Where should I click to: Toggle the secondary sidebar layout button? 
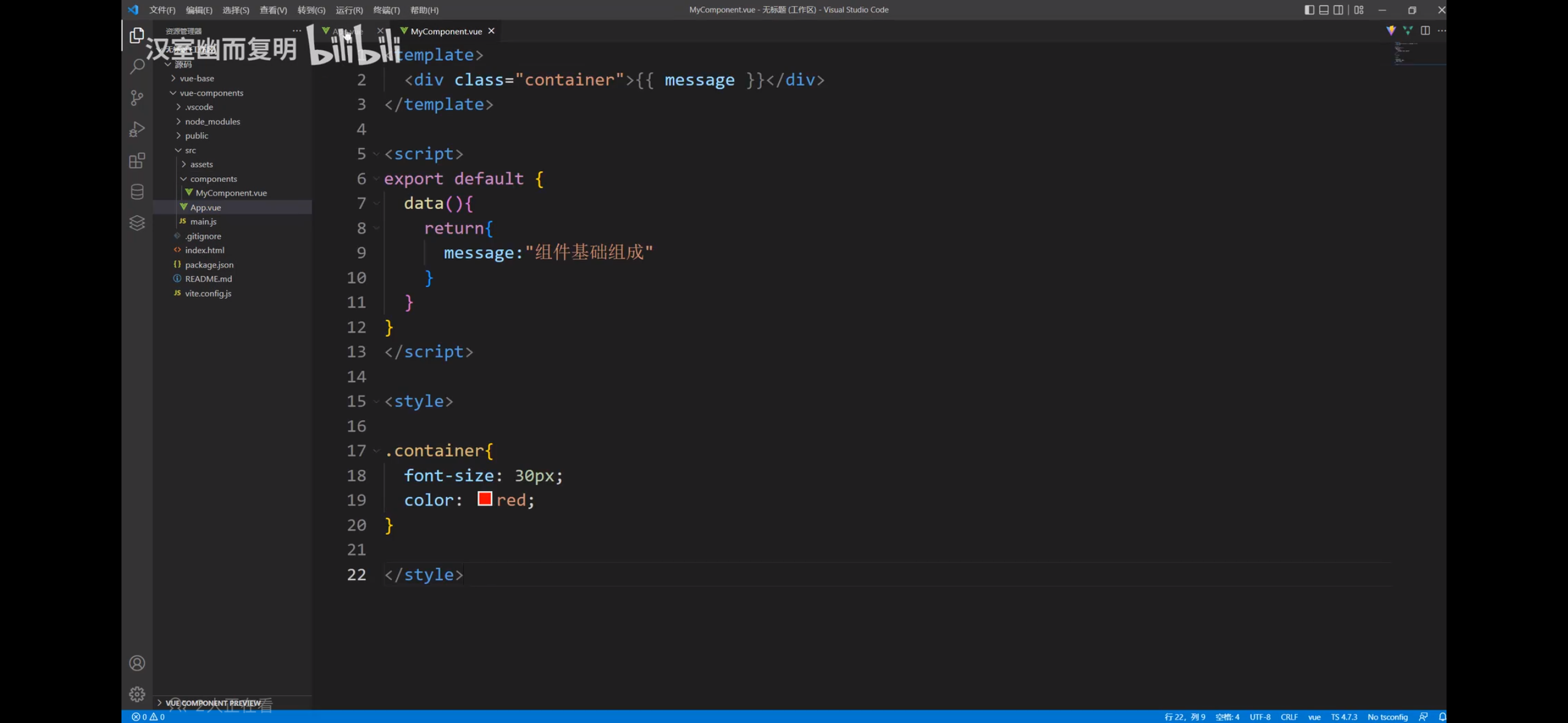coord(1338,10)
